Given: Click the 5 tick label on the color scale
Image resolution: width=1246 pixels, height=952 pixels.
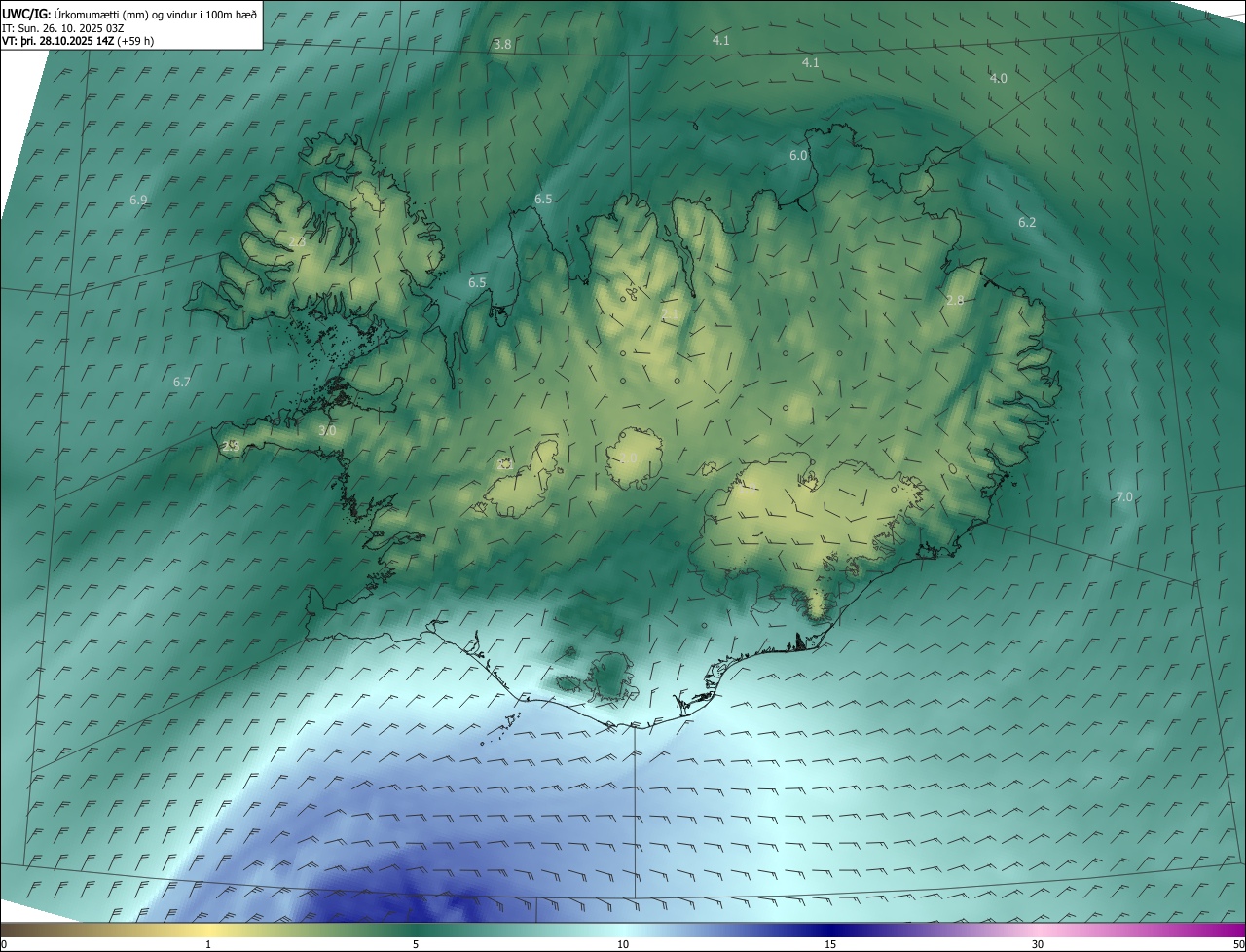Looking at the screenshot, I should tap(416, 944).
